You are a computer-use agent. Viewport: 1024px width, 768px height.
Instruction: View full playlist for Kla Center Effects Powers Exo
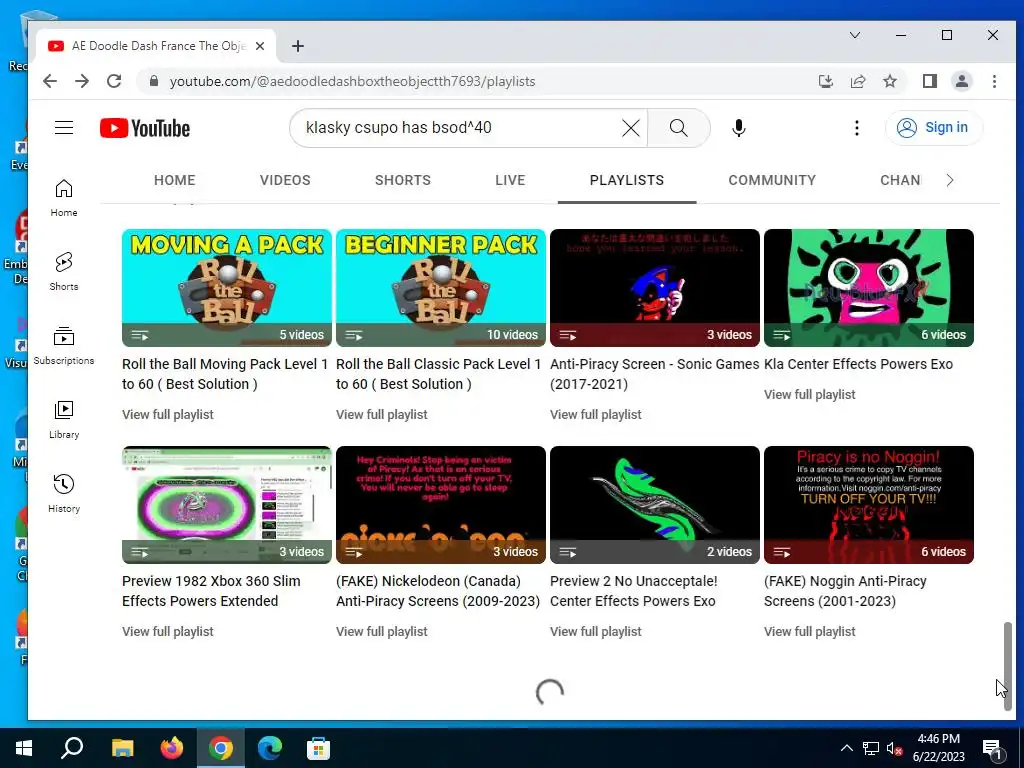810,394
